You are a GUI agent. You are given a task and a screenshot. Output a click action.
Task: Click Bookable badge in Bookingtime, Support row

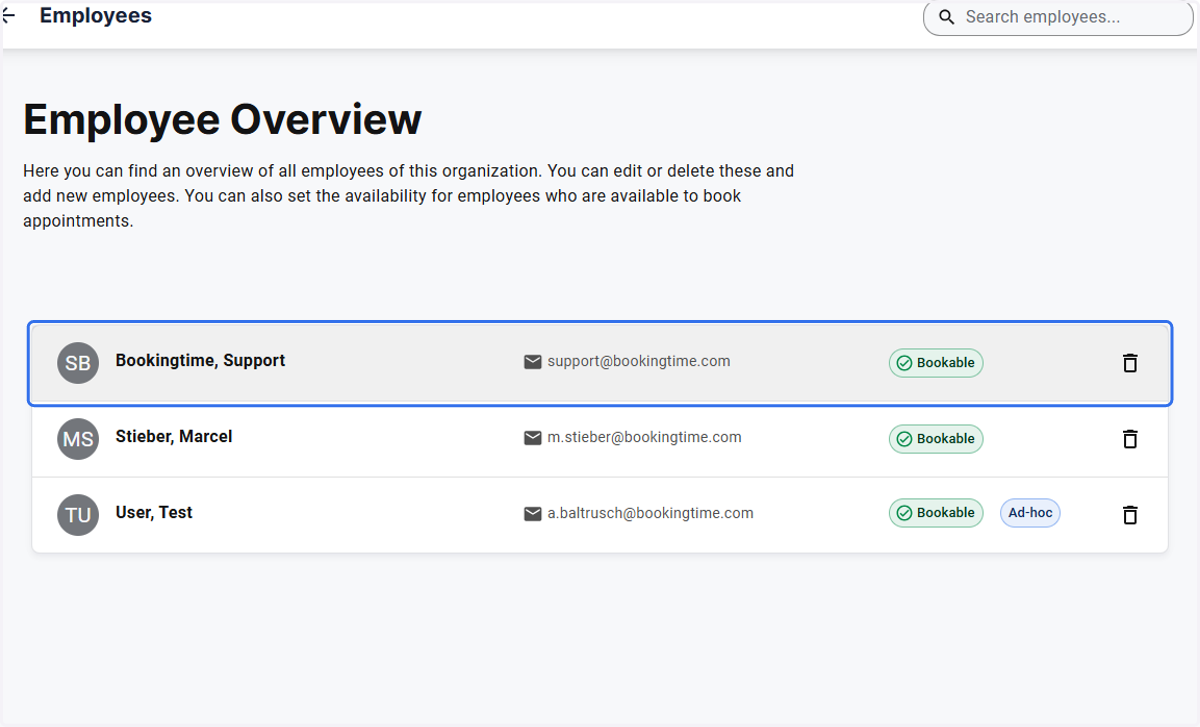click(x=936, y=363)
